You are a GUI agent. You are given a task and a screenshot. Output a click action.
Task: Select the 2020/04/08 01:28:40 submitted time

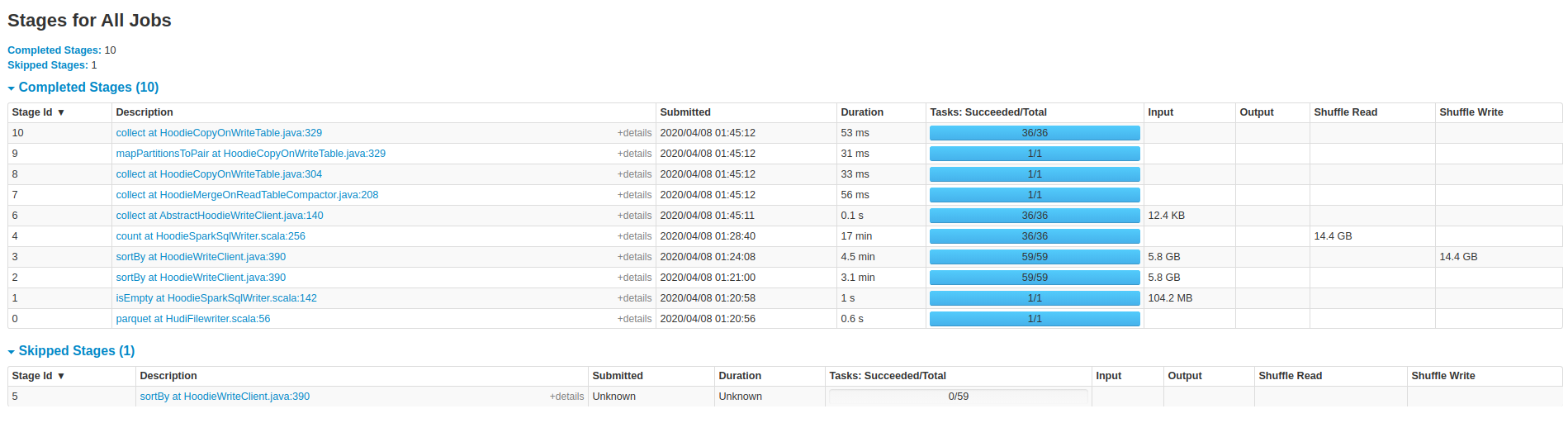(x=708, y=236)
